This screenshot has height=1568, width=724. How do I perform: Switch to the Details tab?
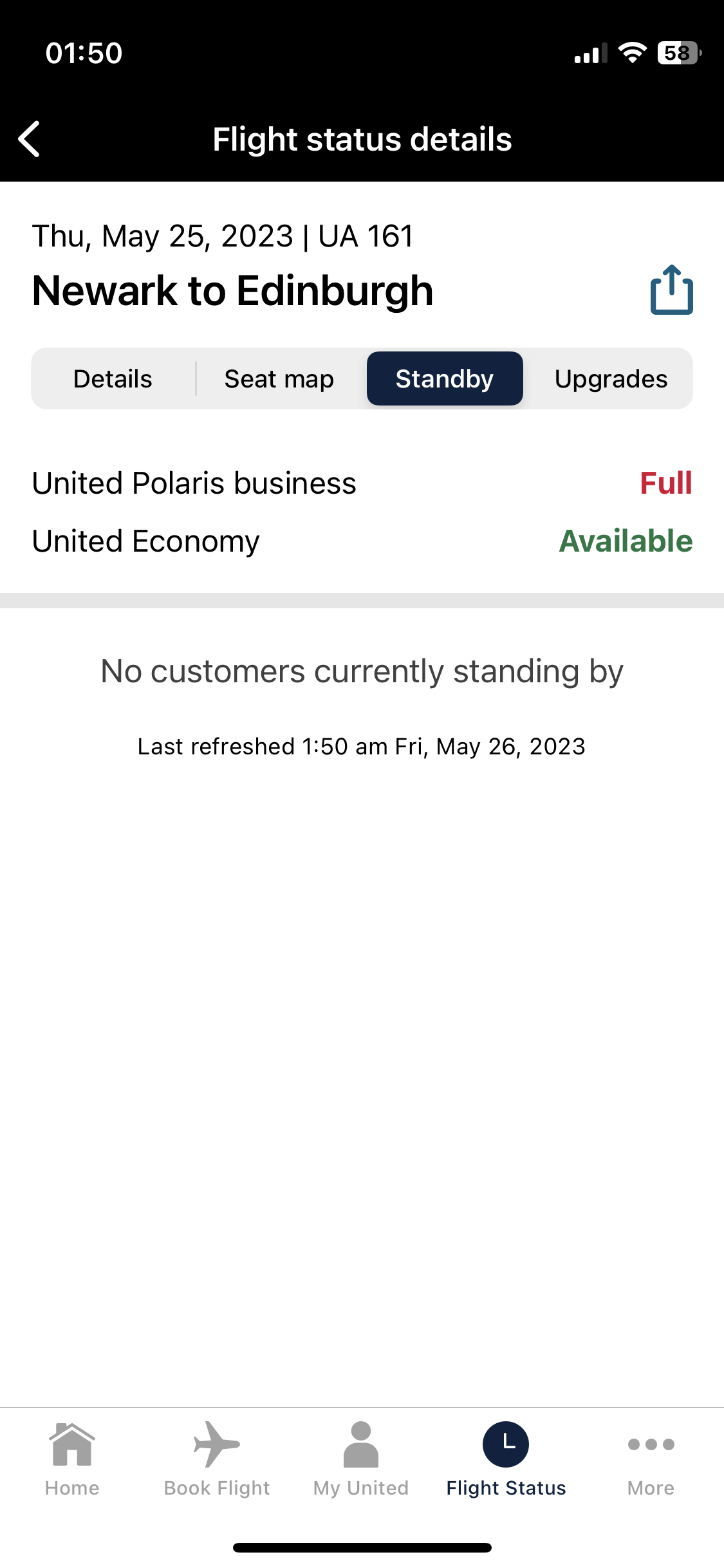pos(113,378)
